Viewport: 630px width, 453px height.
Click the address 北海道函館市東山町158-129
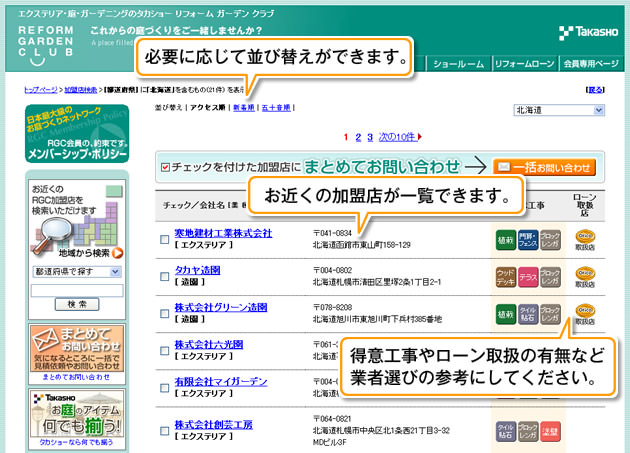click(x=362, y=245)
